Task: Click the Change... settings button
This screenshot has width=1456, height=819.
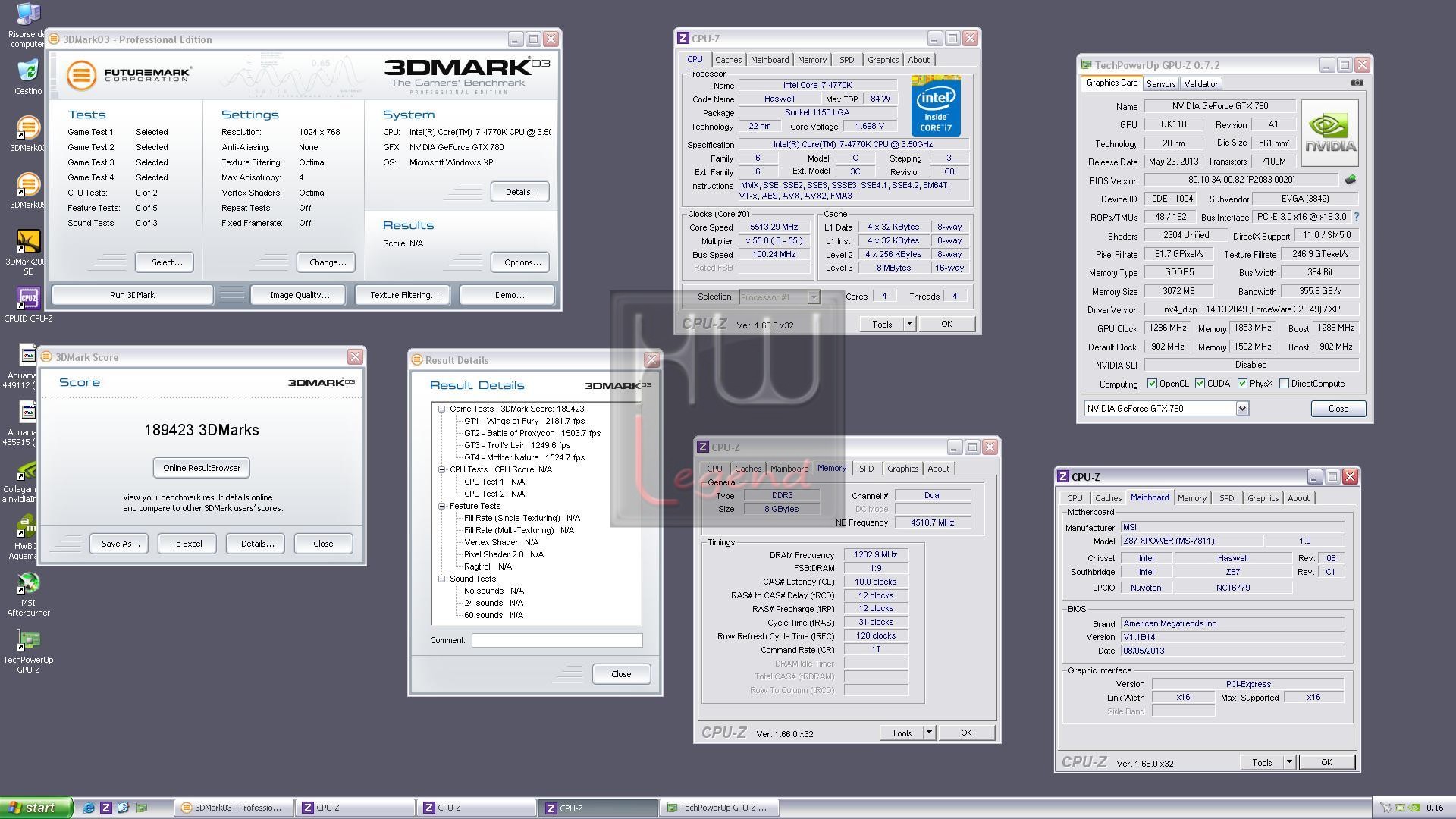Action: 327,262
